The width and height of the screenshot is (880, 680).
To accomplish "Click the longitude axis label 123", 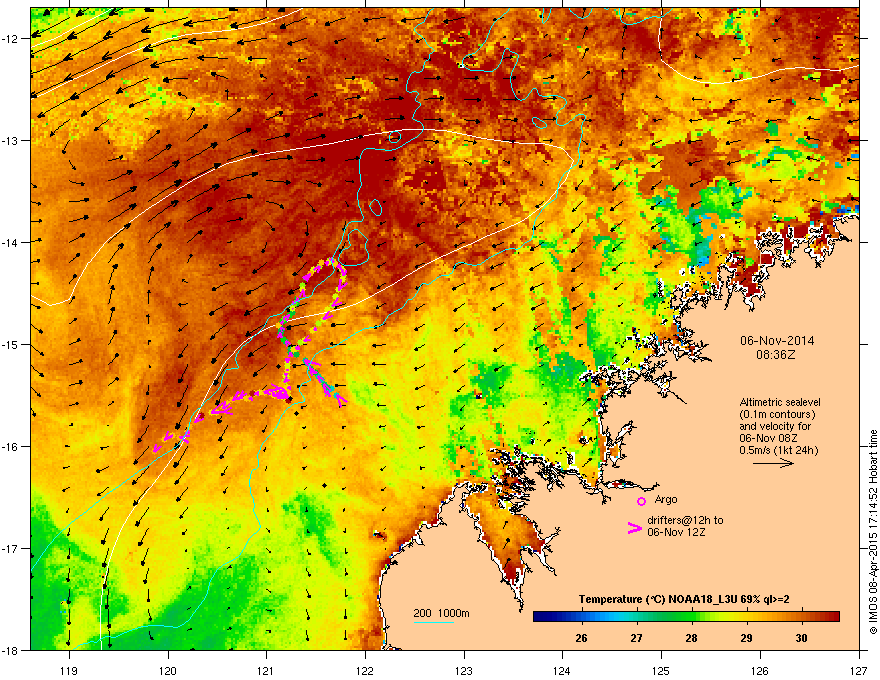I will tap(464, 670).
